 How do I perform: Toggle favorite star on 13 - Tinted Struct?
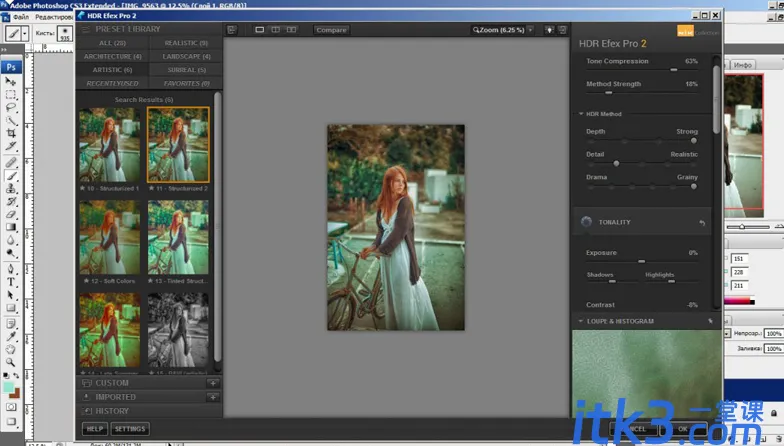150,281
